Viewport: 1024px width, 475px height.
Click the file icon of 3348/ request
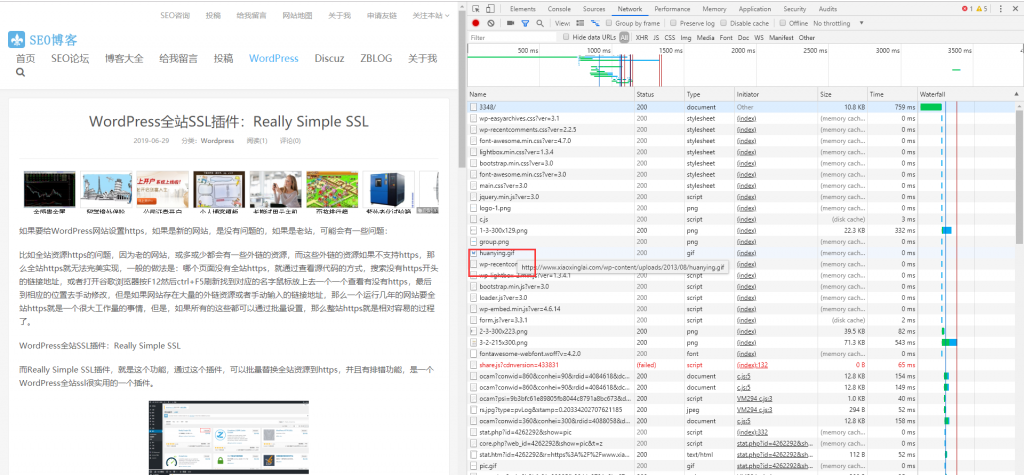tap(474, 106)
